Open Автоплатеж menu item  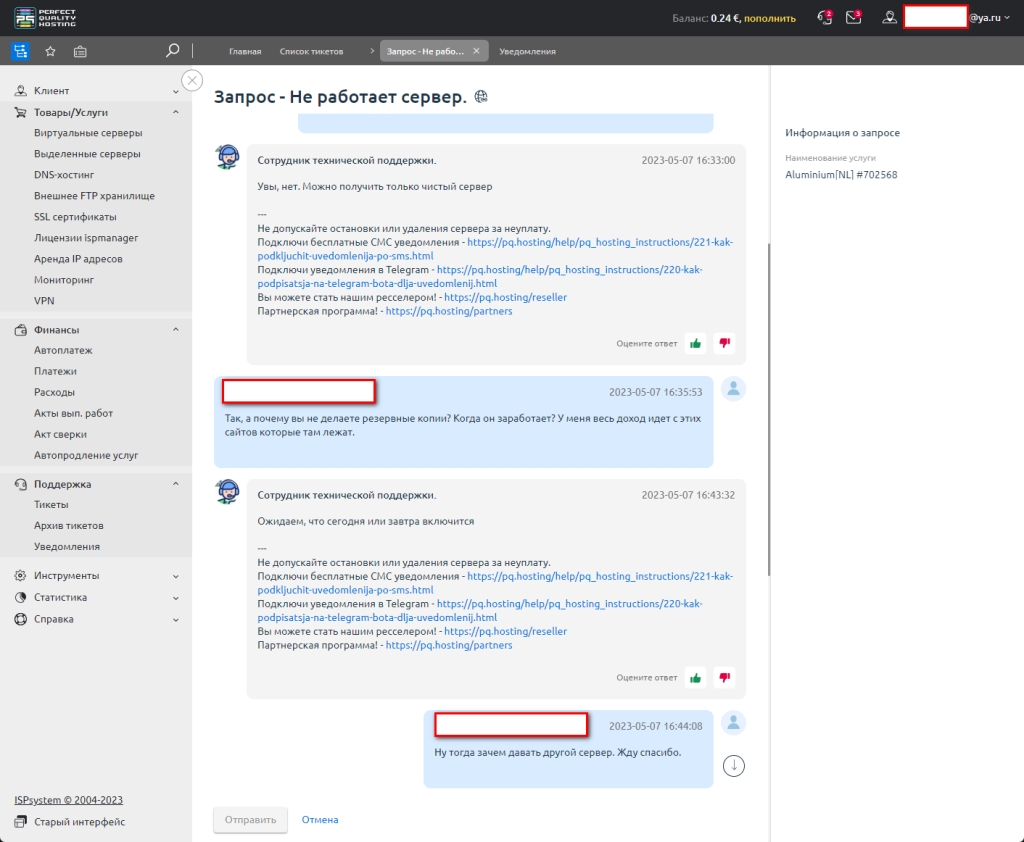63,350
